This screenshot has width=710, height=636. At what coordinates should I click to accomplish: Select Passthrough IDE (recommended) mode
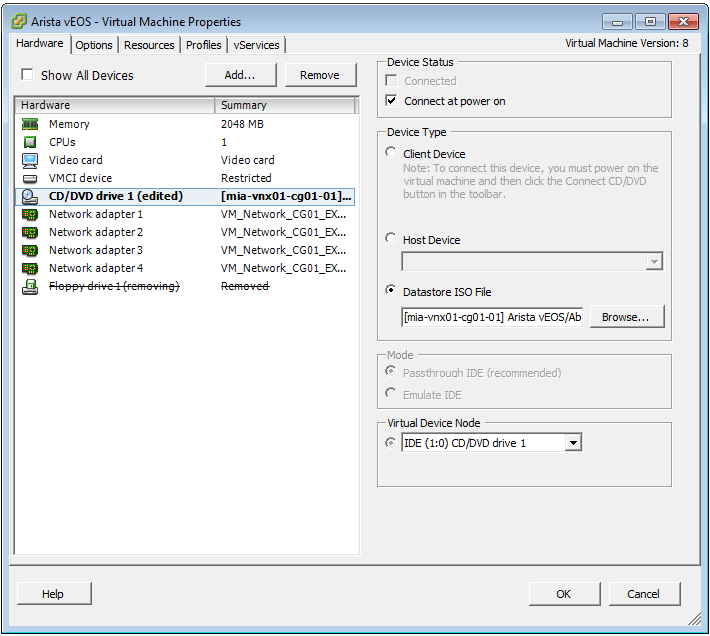click(391, 371)
